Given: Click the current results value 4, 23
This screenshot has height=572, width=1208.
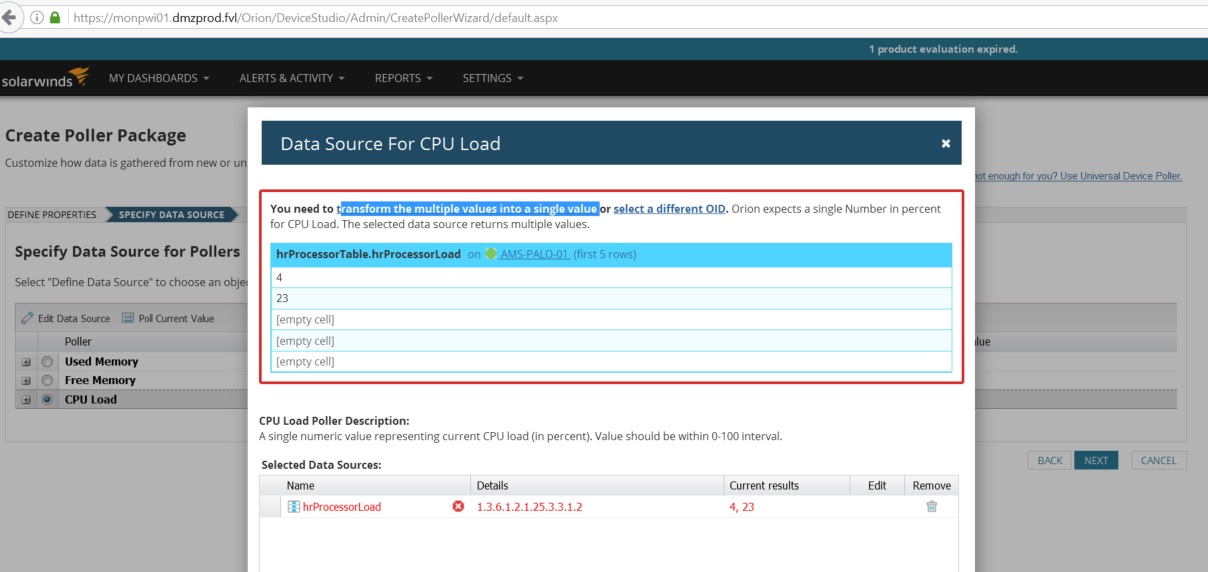Looking at the screenshot, I should pos(742,507).
